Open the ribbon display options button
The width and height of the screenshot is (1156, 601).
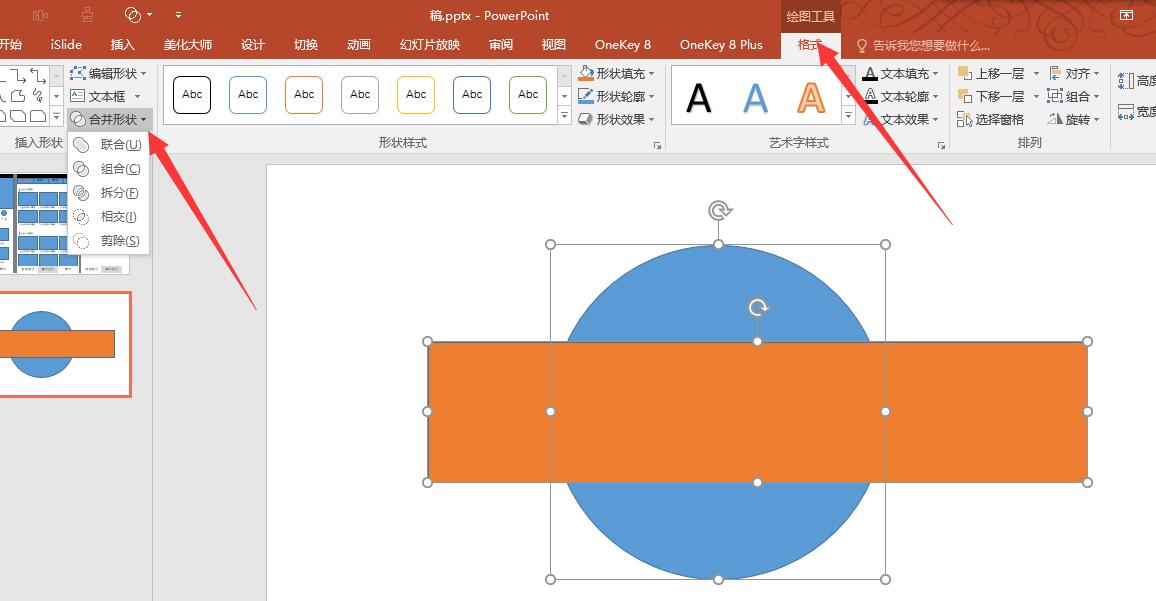click(1126, 15)
